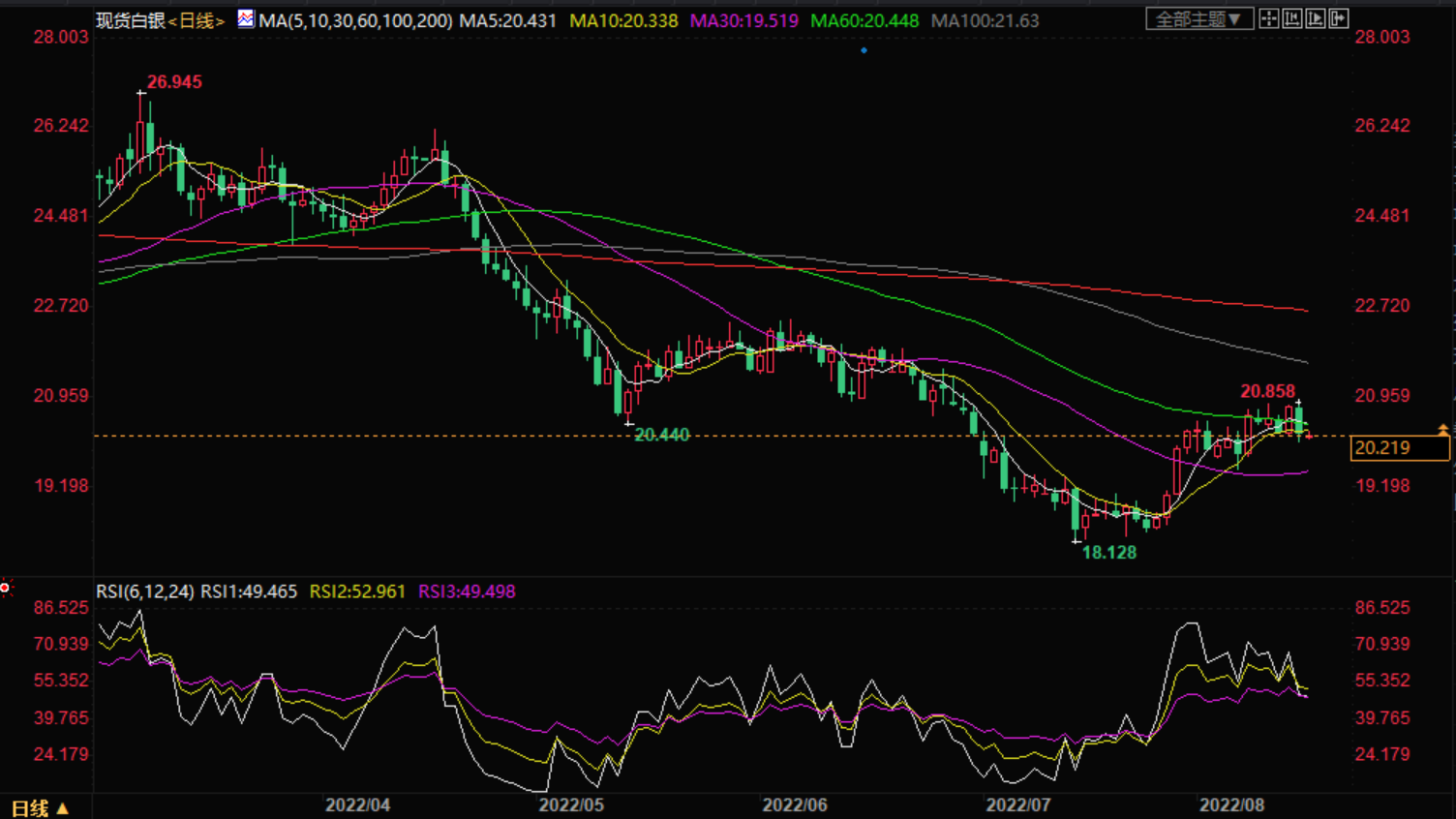1456x819 pixels.
Task: Select the 现货白银 instrument title
Action: [x=131, y=20]
